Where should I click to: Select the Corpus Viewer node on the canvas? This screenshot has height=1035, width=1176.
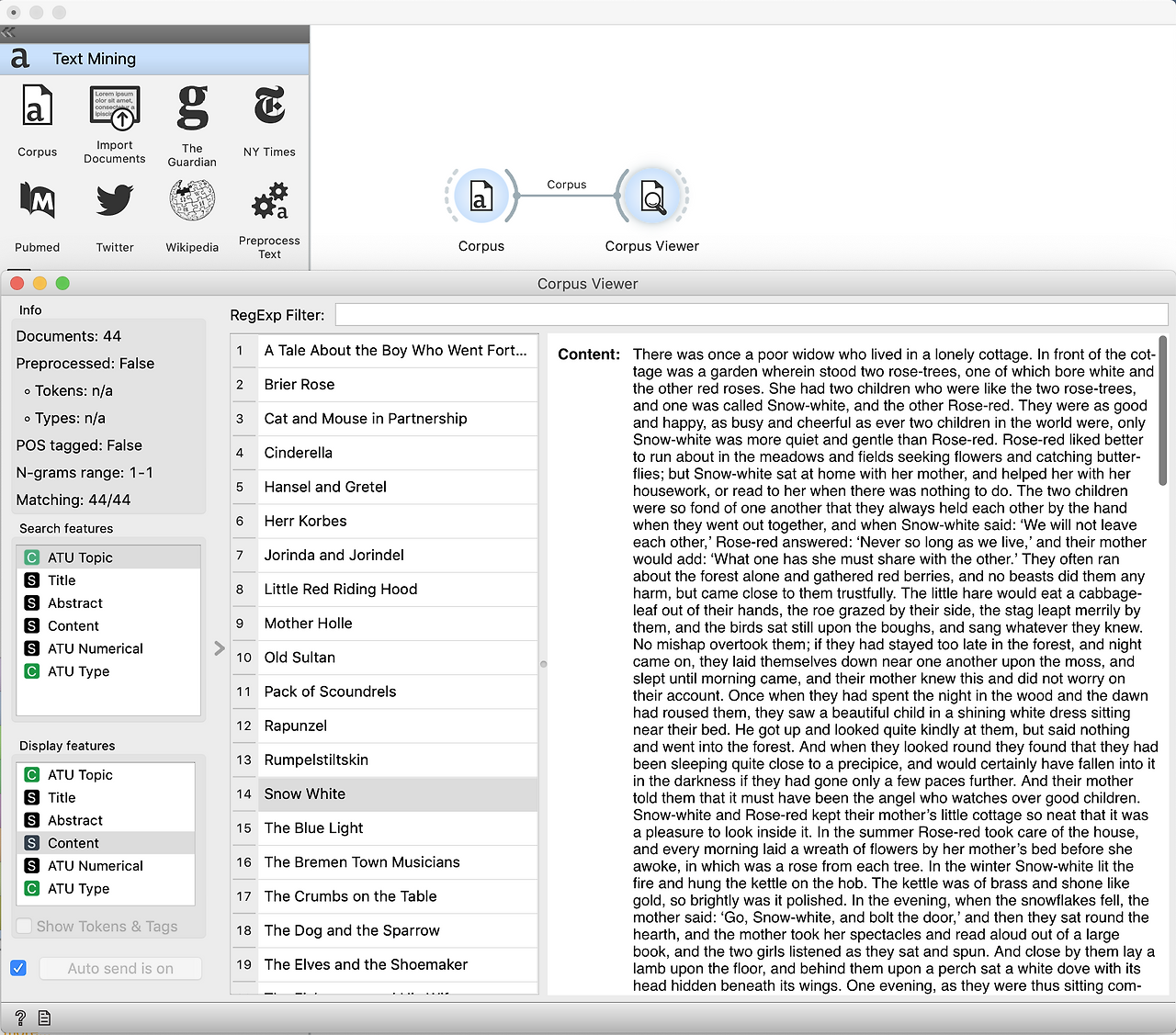652,197
